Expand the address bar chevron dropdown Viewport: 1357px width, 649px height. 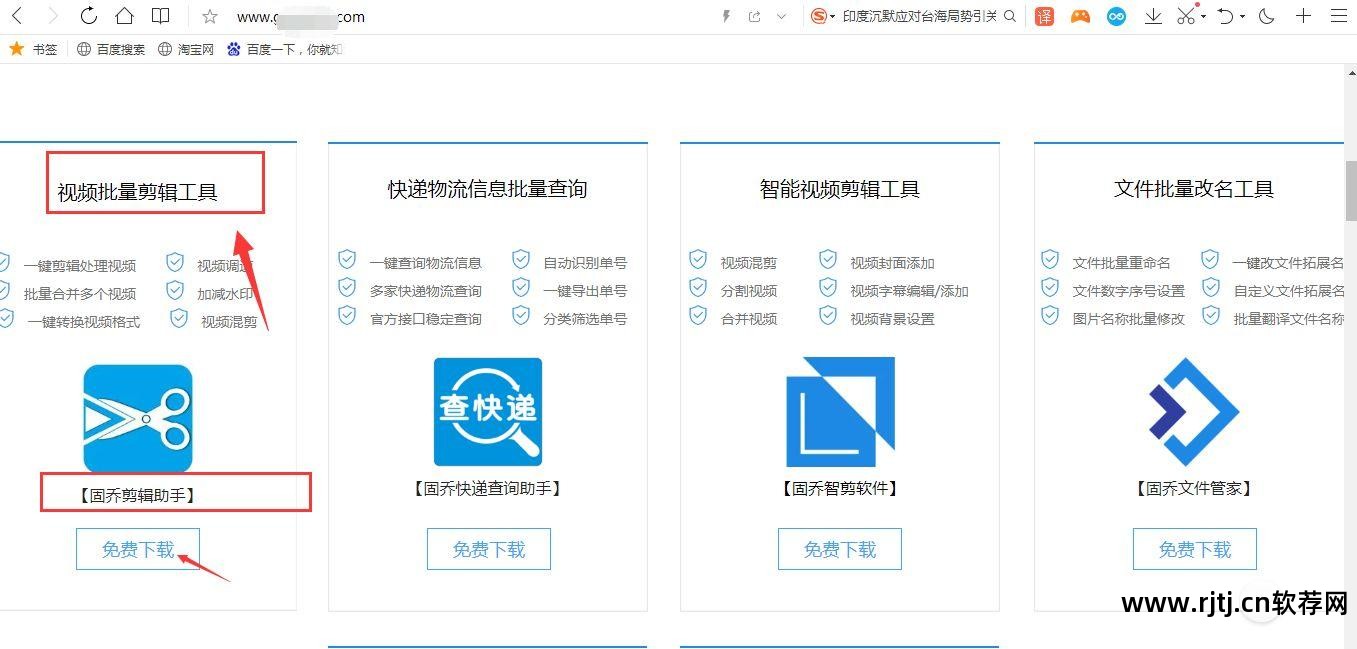pyautogui.click(x=782, y=16)
